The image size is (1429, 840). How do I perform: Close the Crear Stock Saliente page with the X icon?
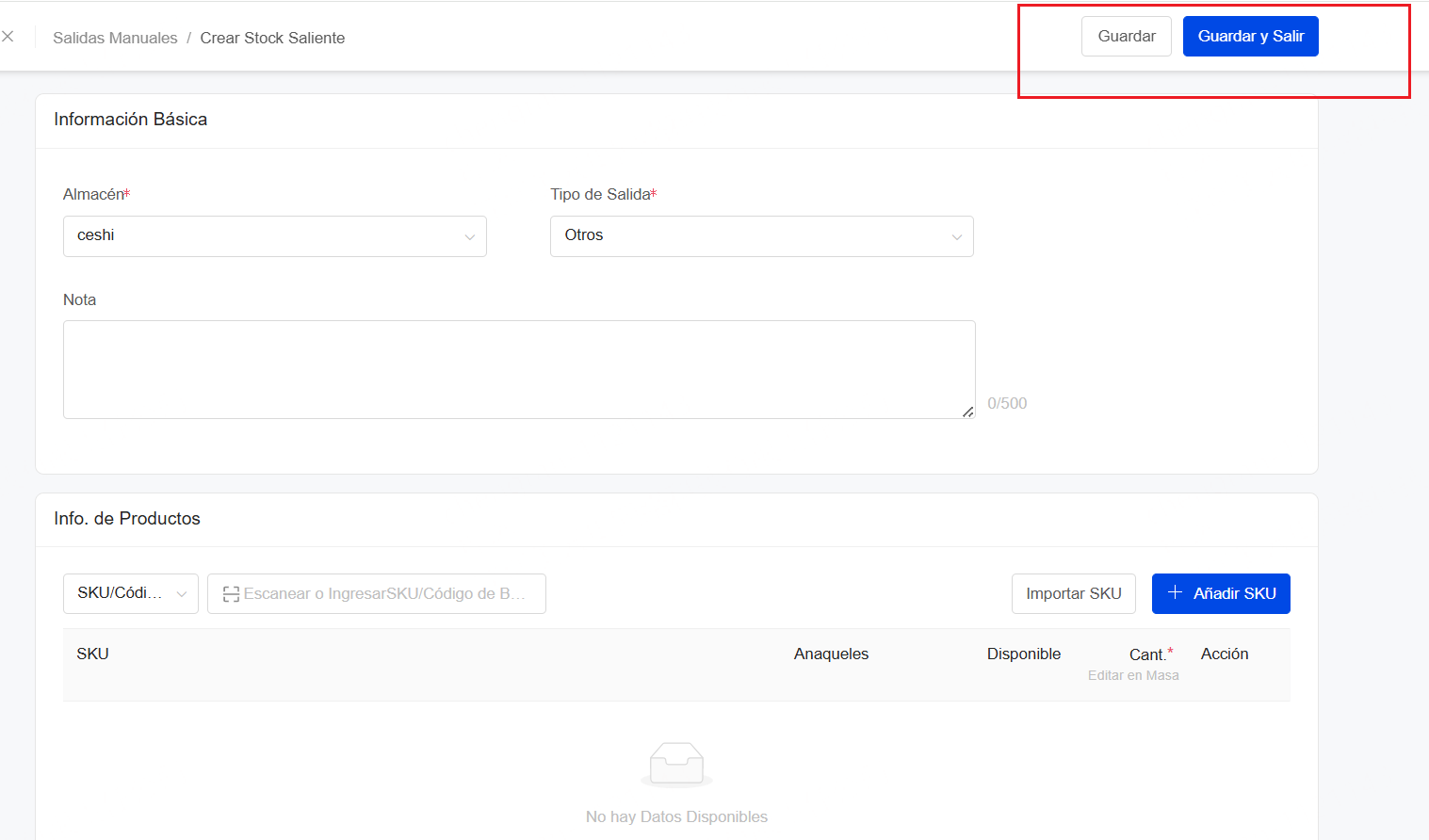pyautogui.click(x=8, y=37)
